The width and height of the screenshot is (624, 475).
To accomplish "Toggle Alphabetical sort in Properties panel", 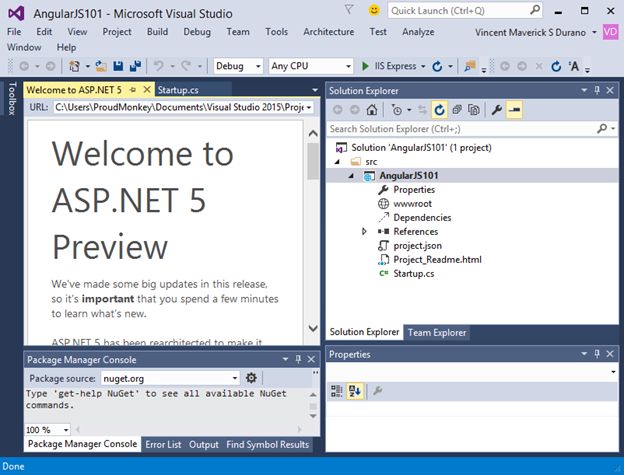I will (x=355, y=391).
